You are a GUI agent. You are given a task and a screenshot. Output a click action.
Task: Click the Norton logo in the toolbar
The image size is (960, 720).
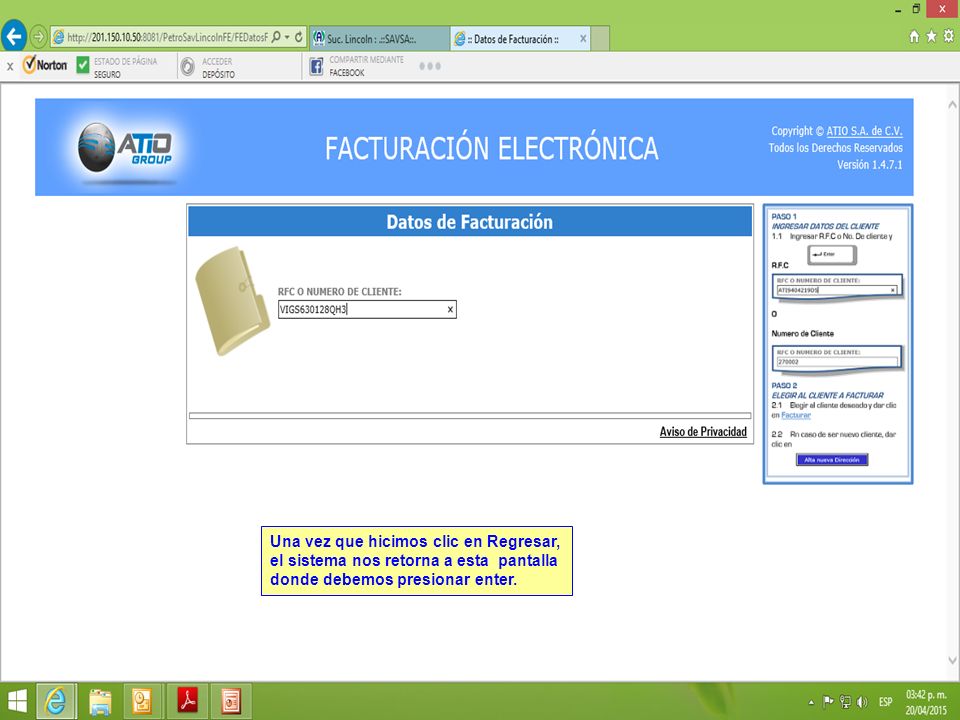[45, 64]
